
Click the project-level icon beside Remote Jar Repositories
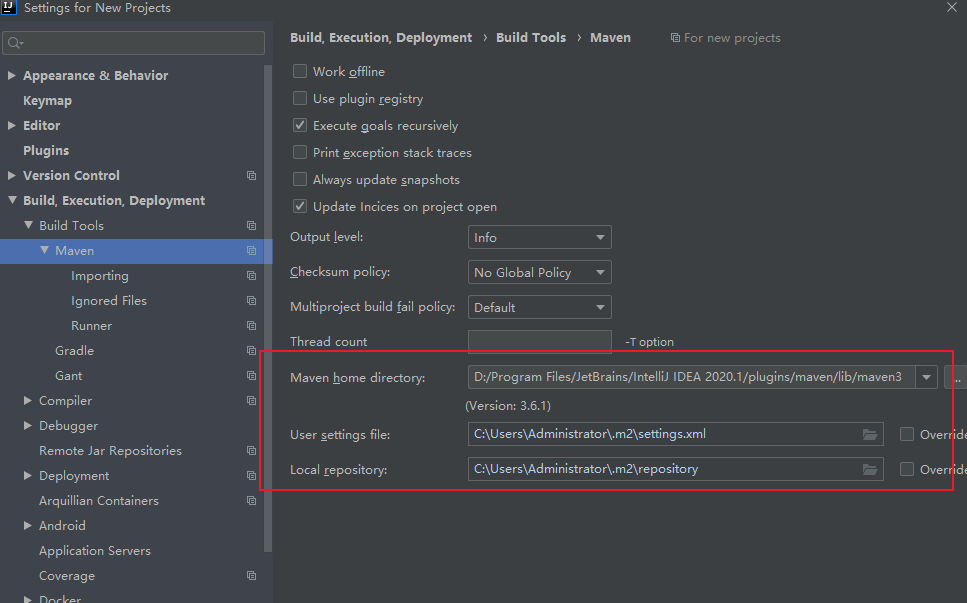(252, 451)
